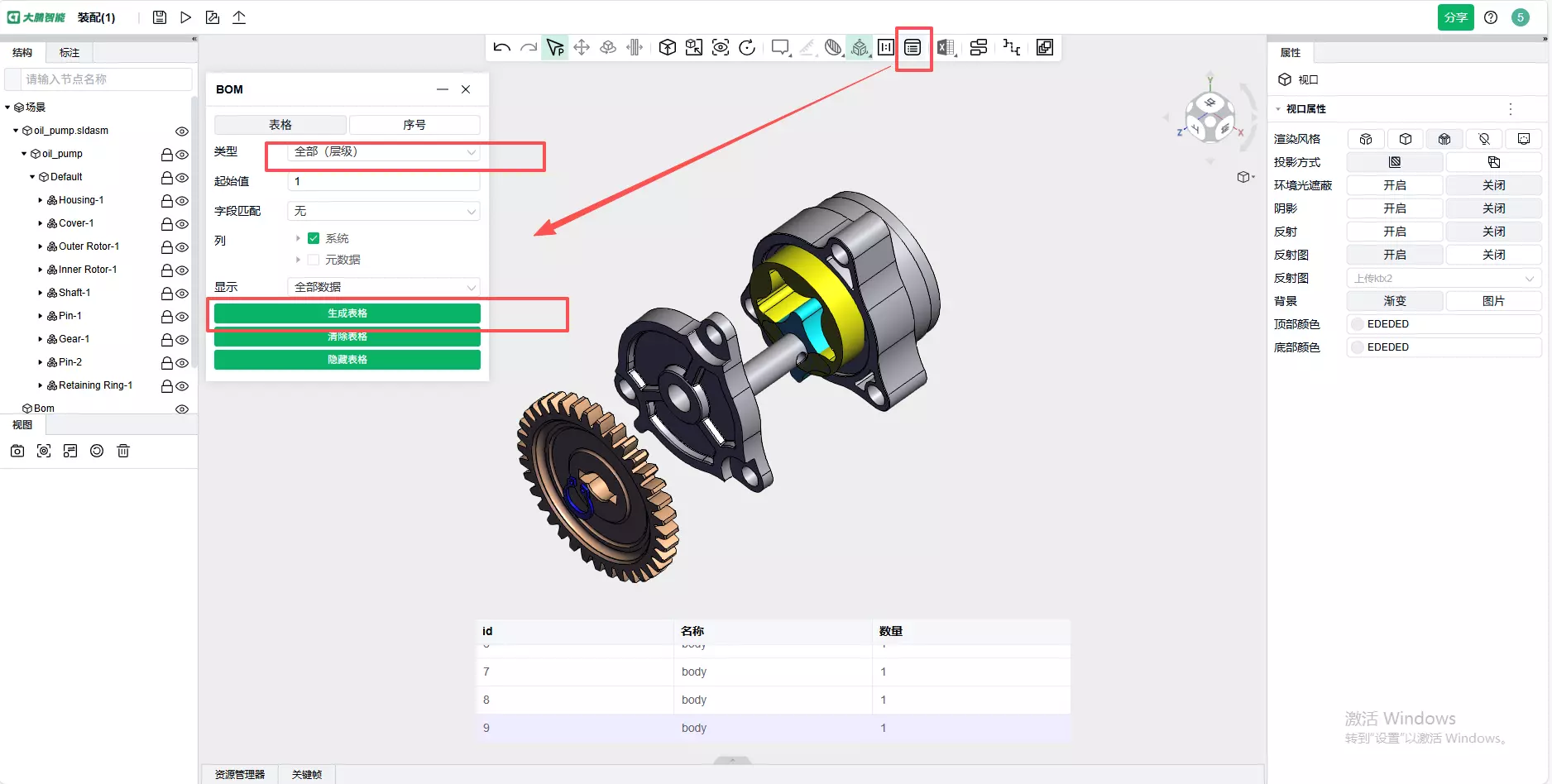Click the green 生成表格 button
Image resolution: width=1552 pixels, height=784 pixels.
point(347,313)
